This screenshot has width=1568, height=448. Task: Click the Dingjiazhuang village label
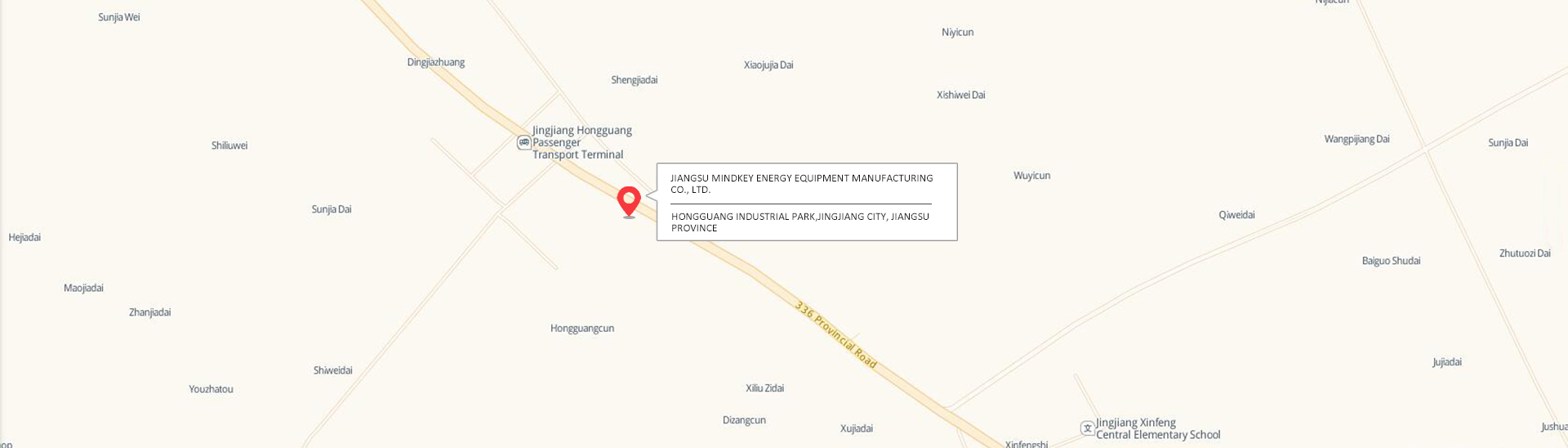coord(436,62)
